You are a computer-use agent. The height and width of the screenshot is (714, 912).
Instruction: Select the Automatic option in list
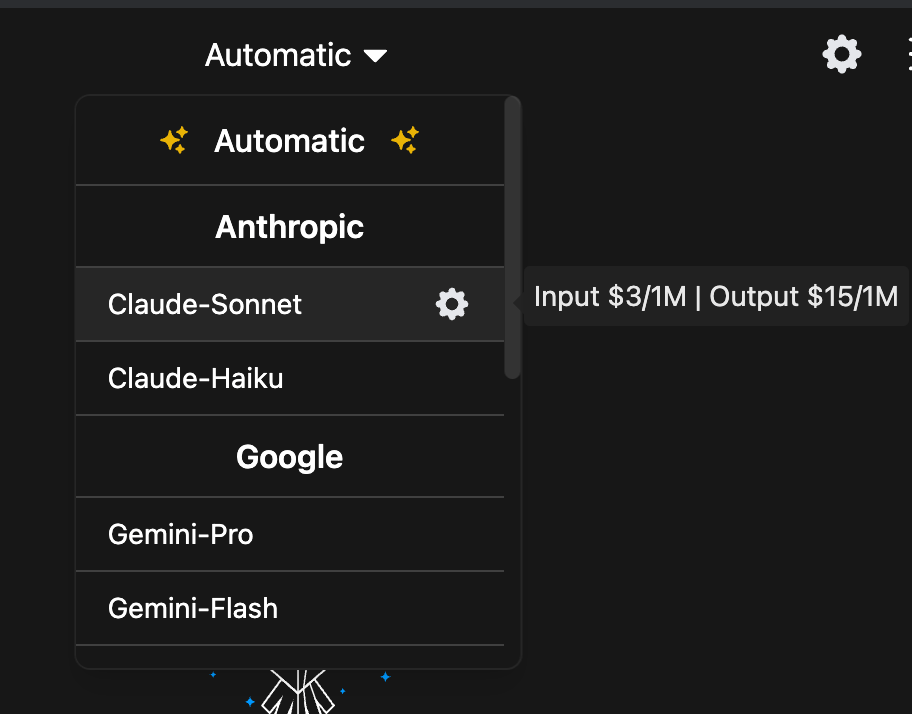click(290, 141)
